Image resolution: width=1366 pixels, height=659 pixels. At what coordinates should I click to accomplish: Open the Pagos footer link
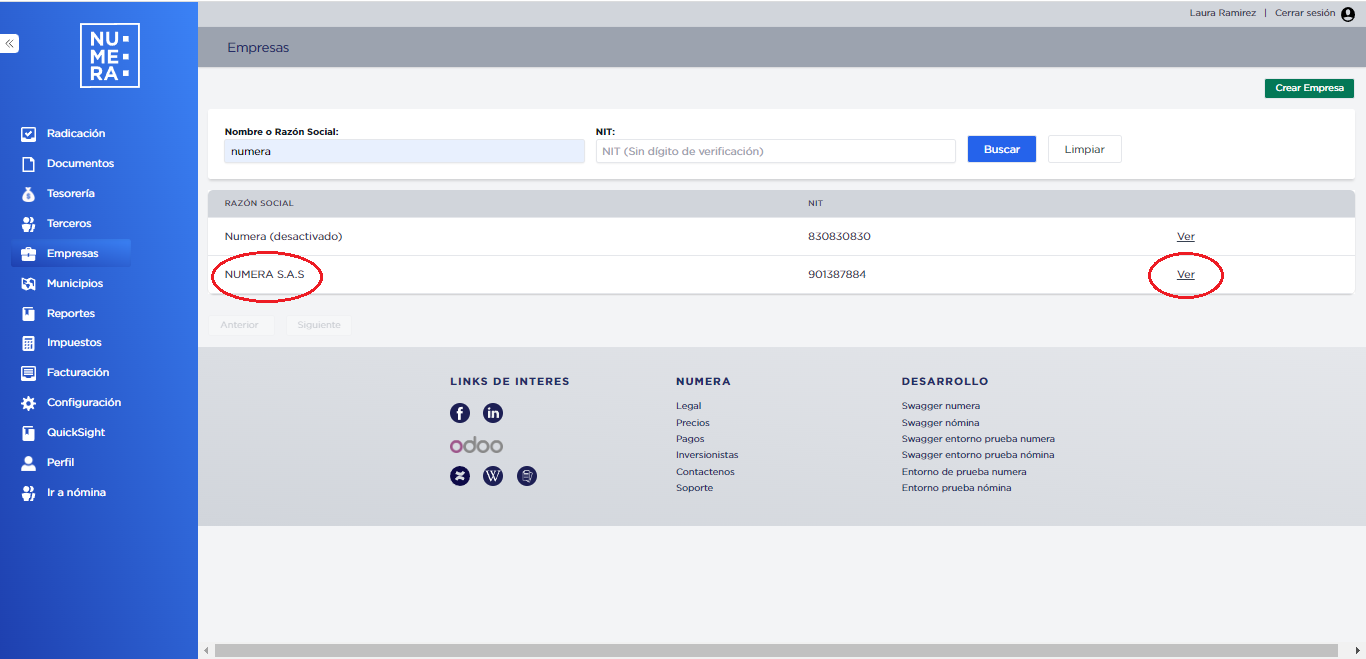(x=690, y=439)
